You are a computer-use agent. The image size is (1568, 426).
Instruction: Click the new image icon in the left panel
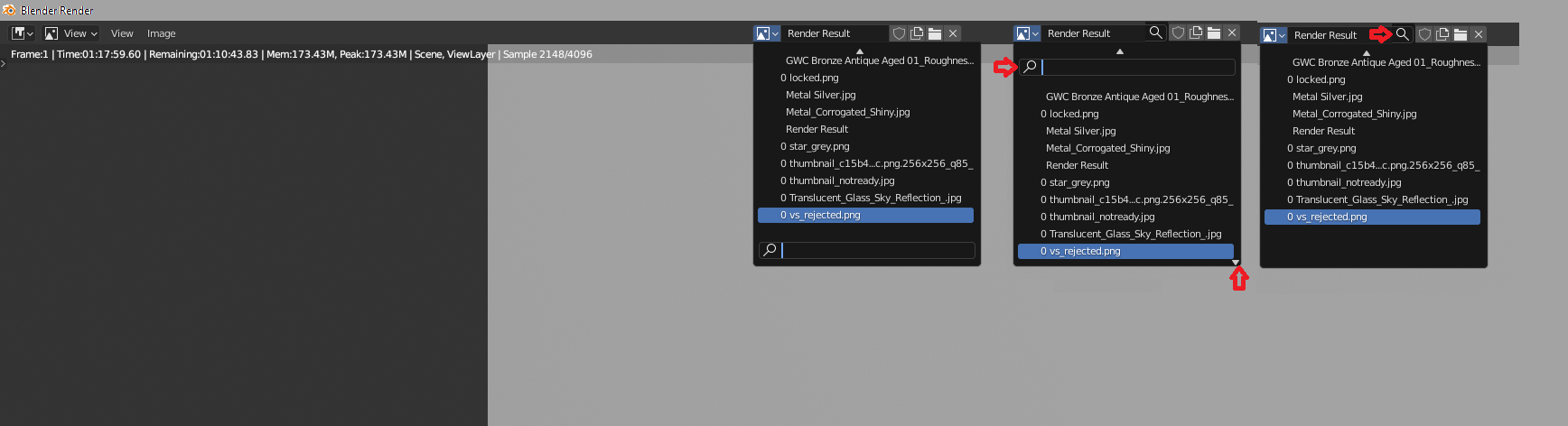pos(917,33)
